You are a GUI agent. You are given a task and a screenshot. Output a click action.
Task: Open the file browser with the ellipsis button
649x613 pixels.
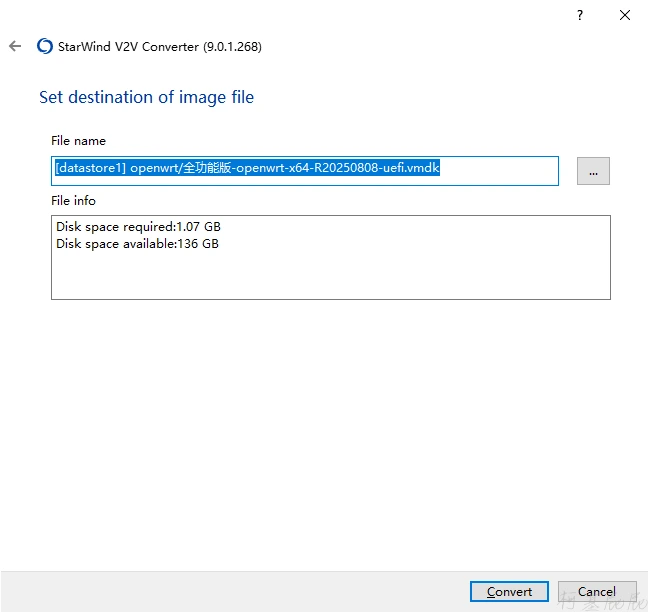click(x=593, y=172)
